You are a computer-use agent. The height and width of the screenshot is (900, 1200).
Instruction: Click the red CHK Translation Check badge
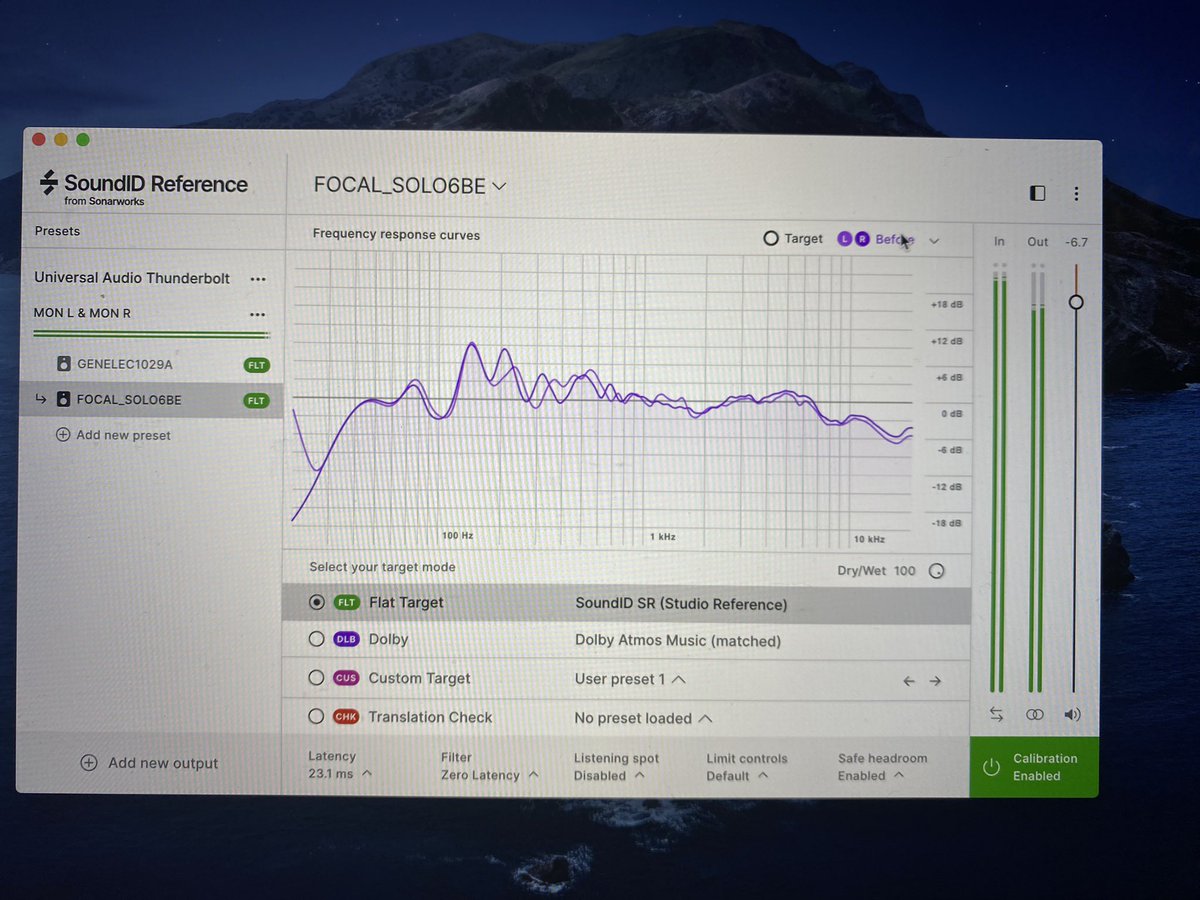[346, 717]
